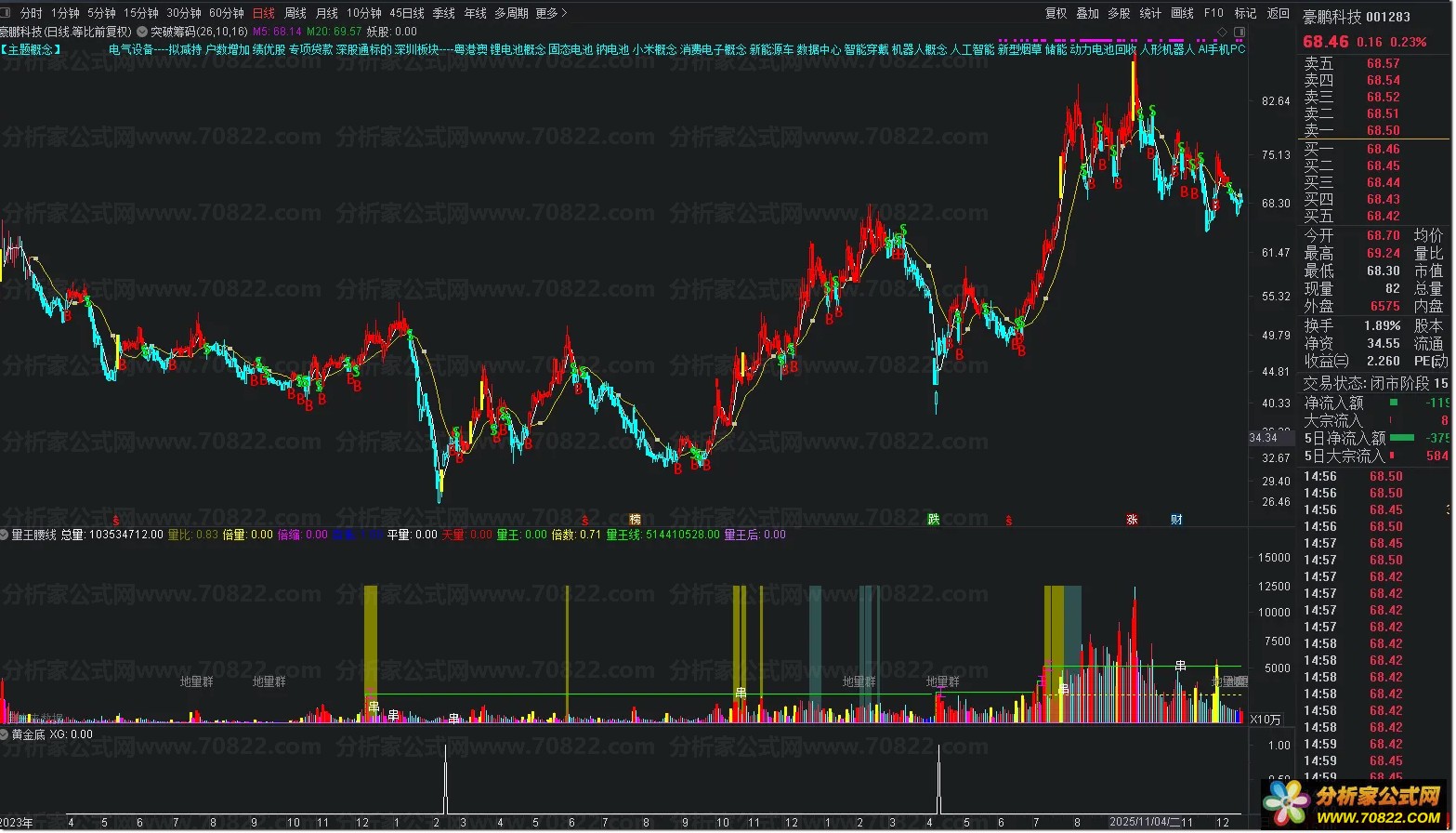Image resolution: width=1456 pixels, height=833 pixels.
Task: Click the 标记 mark button
Action: point(1245,13)
